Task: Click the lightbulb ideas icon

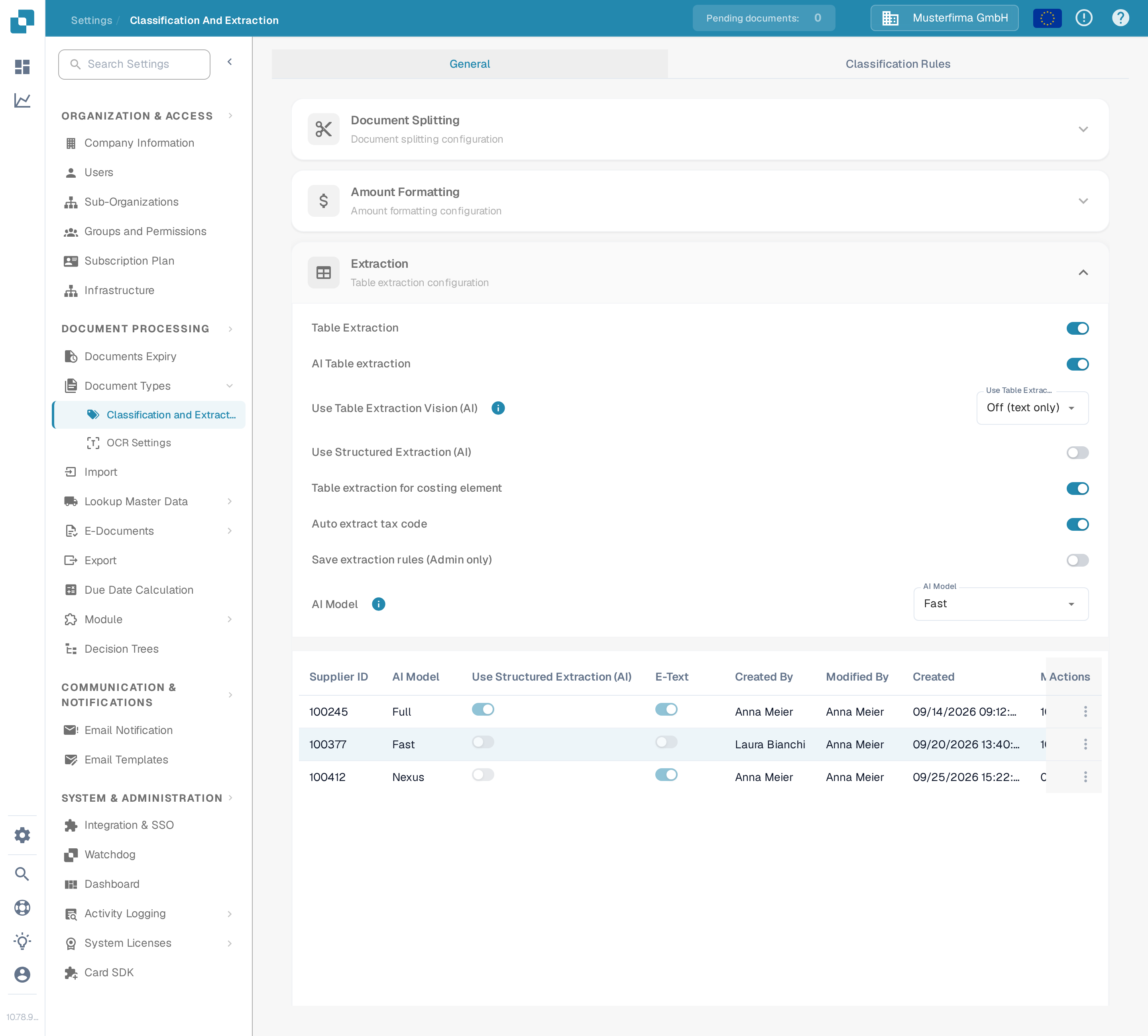Action: point(22,941)
